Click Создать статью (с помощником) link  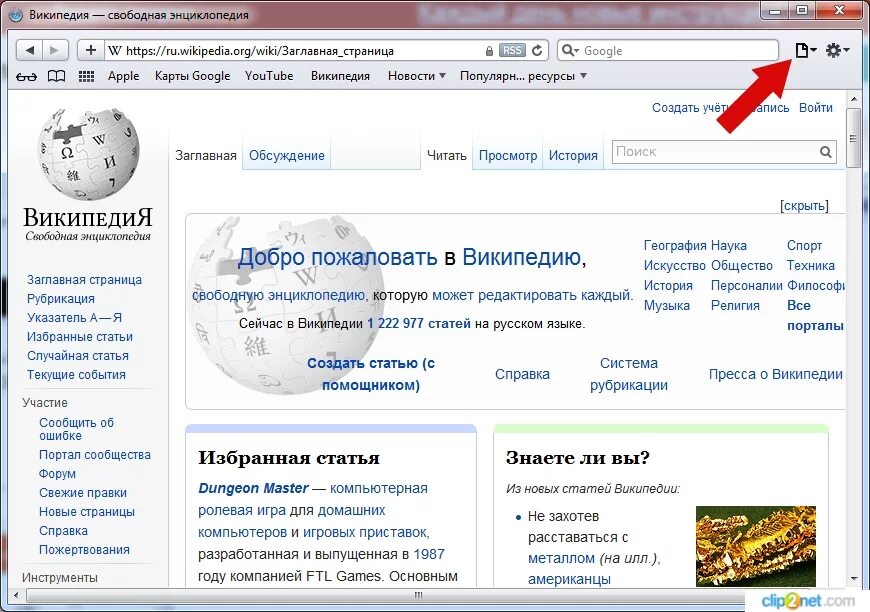point(371,374)
